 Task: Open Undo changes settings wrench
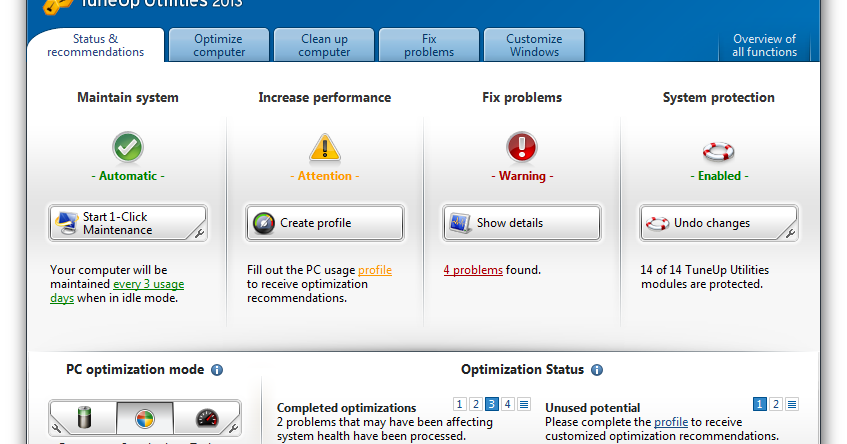[x=790, y=233]
